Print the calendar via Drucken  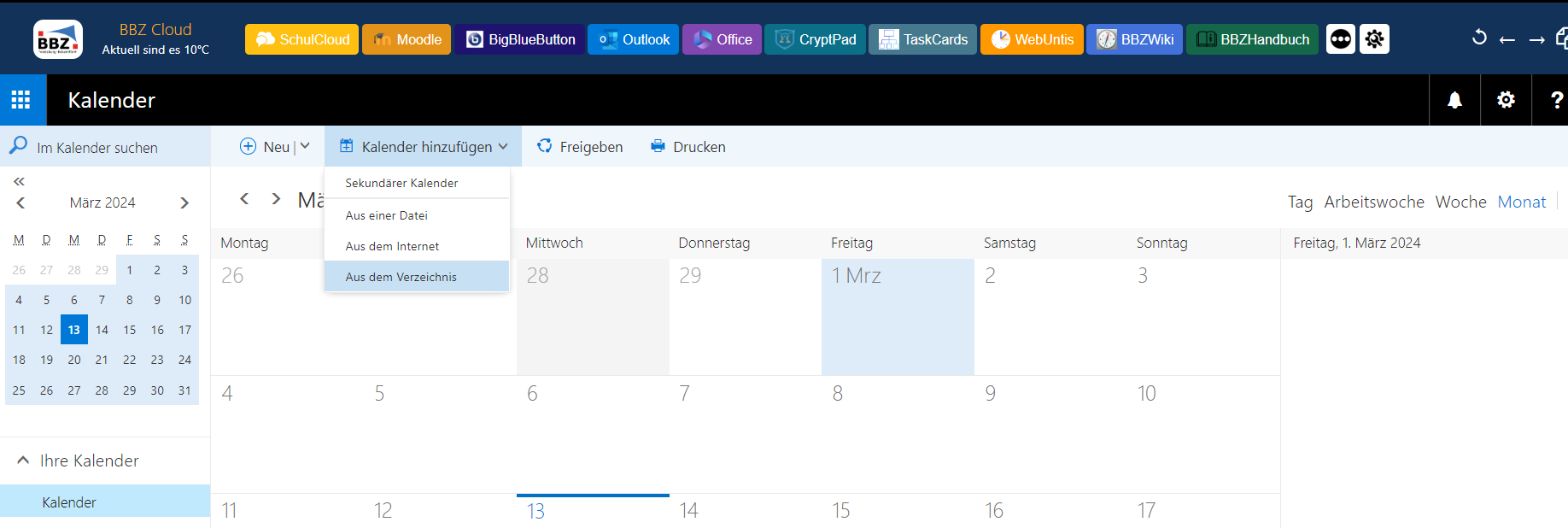pyautogui.click(x=688, y=147)
